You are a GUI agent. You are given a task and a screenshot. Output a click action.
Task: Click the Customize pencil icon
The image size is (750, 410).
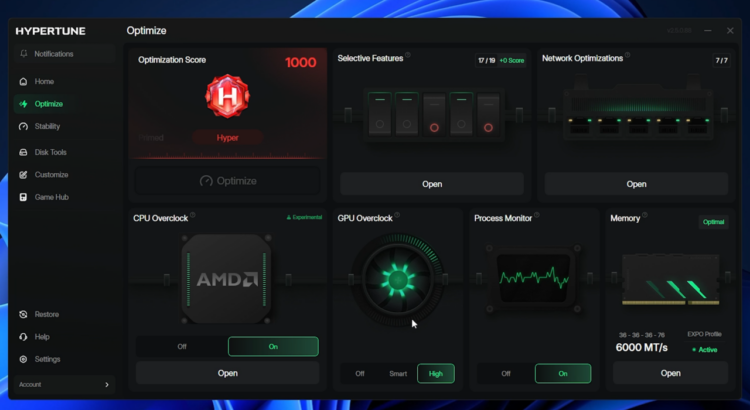[x=23, y=175]
